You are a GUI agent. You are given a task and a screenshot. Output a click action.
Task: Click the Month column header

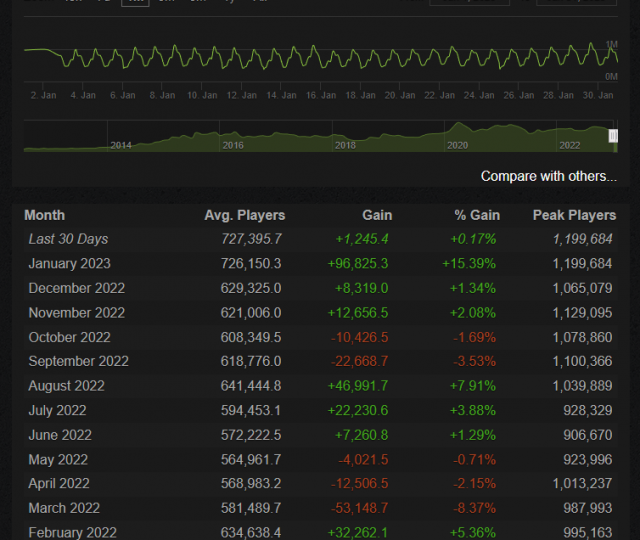point(44,215)
